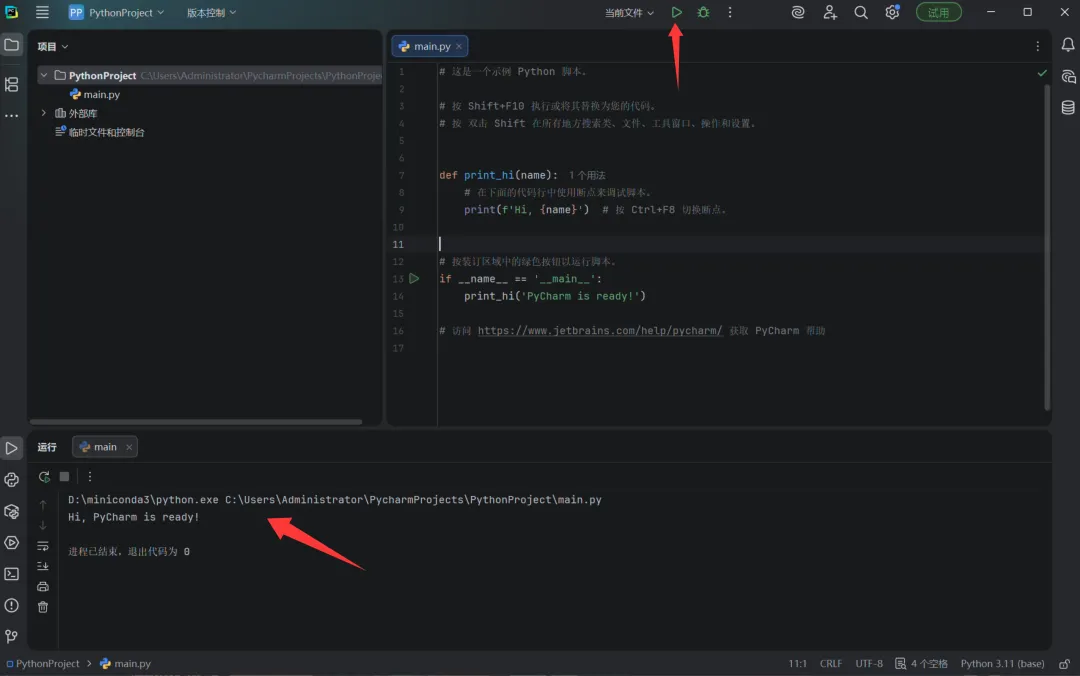Viewport: 1080px width, 676px height.
Task: Click the editor vertical scrollbar
Action: pos(1047,247)
